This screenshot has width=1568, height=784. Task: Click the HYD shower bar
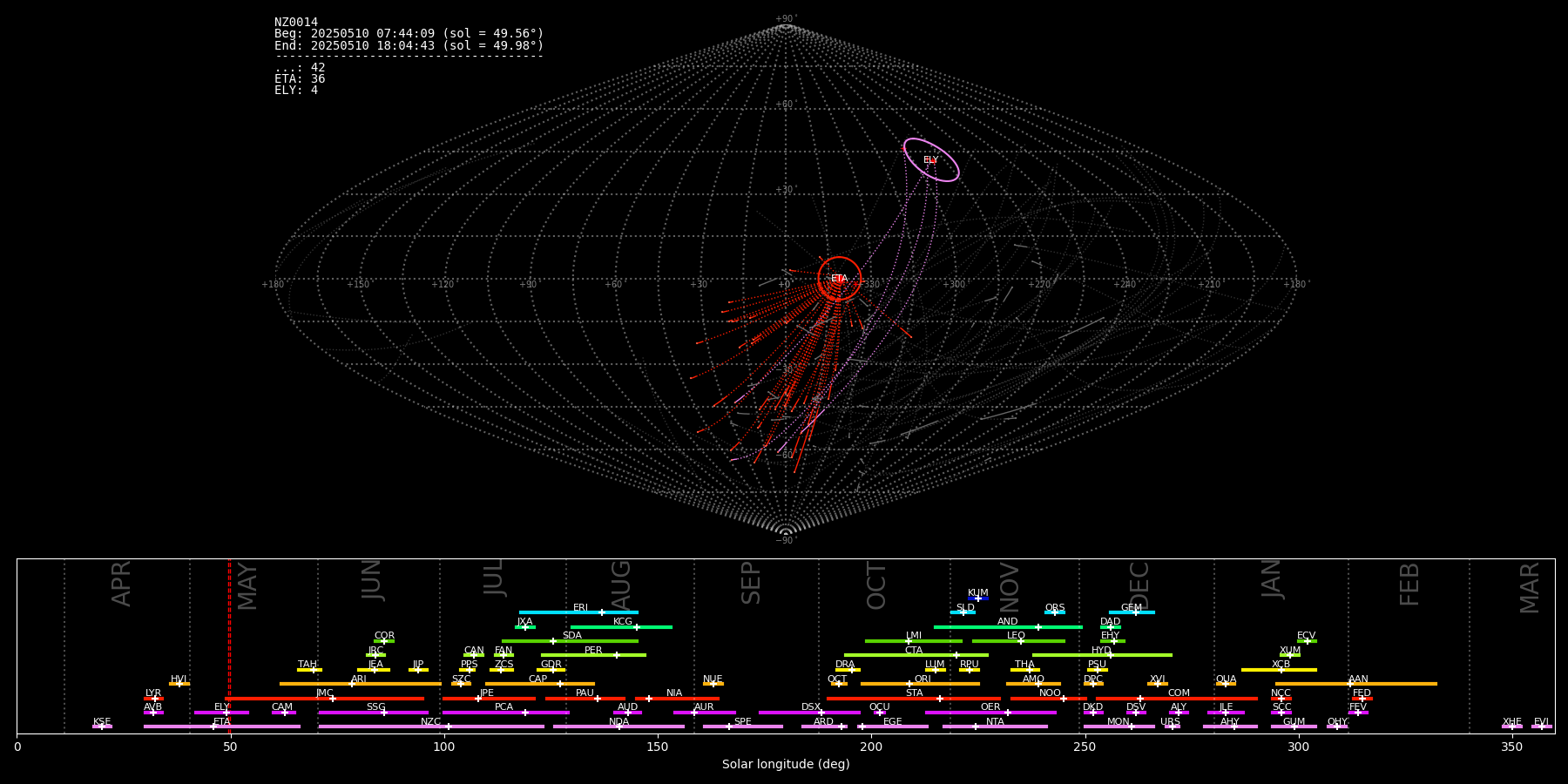pyautogui.click(x=1102, y=655)
